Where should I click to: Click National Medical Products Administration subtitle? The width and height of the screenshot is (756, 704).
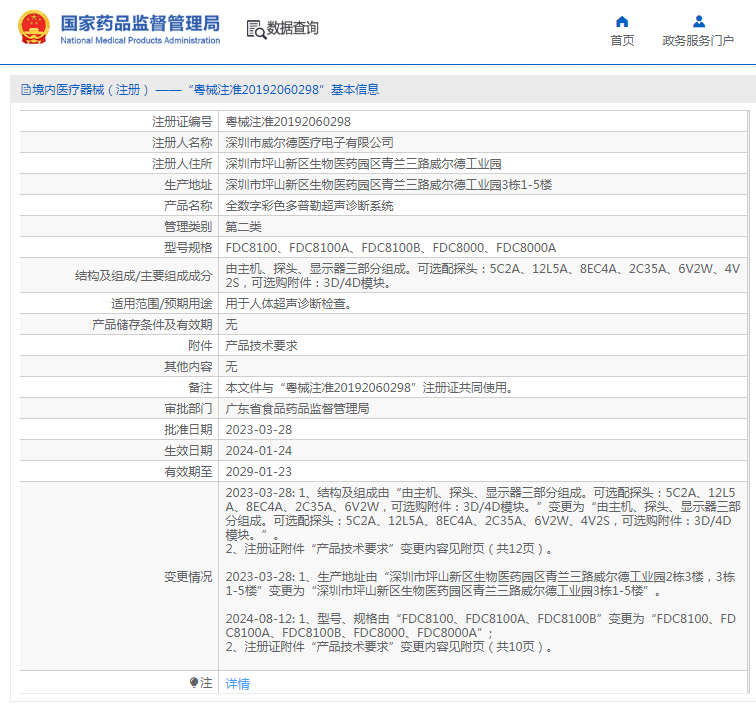(x=140, y=41)
